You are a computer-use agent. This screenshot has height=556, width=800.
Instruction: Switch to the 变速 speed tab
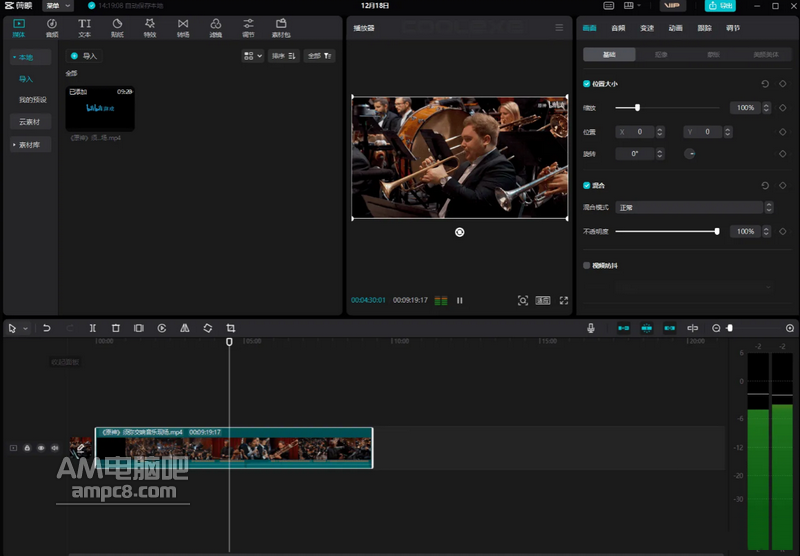coord(647,28)
